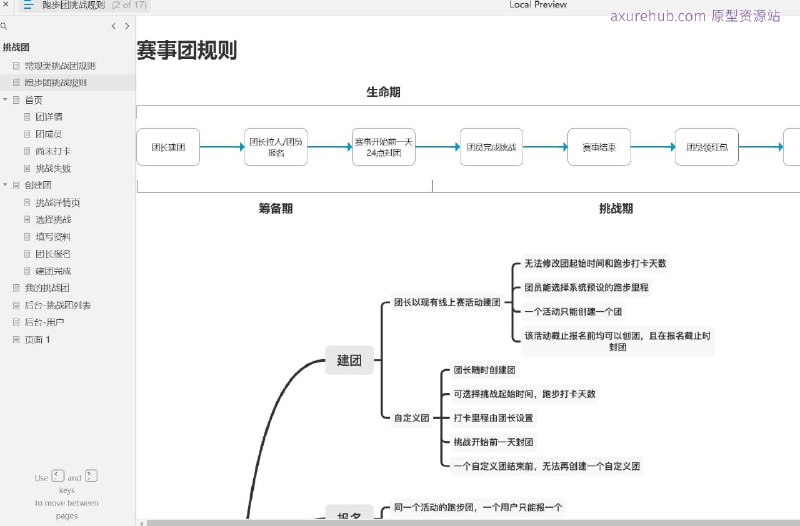Click the 赛事开始前一天24点封团 flow box

(384, 147)
